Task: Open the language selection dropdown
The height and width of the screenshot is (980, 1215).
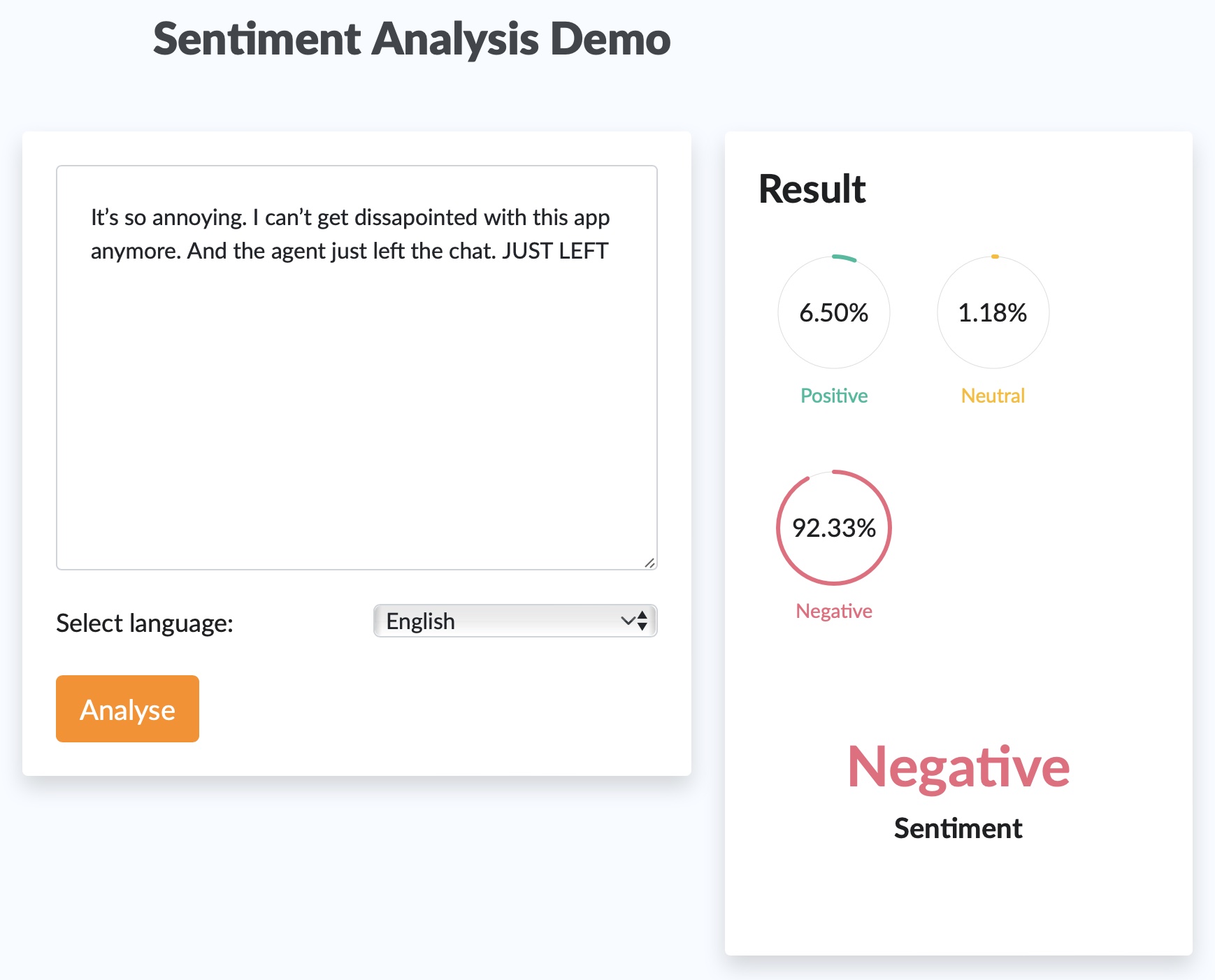Action: (515, 621)
